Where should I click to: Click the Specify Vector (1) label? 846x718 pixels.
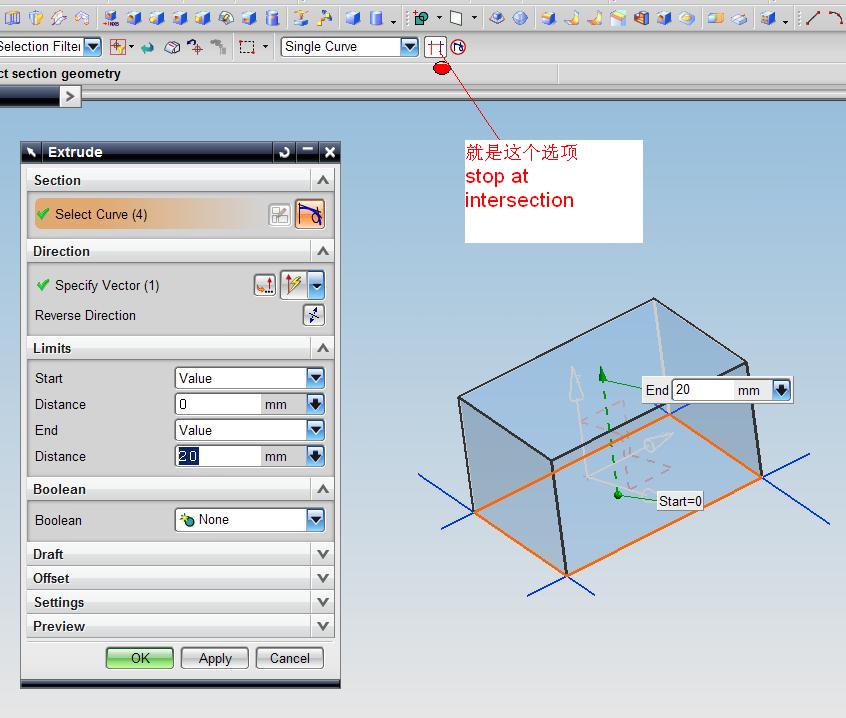107,285
